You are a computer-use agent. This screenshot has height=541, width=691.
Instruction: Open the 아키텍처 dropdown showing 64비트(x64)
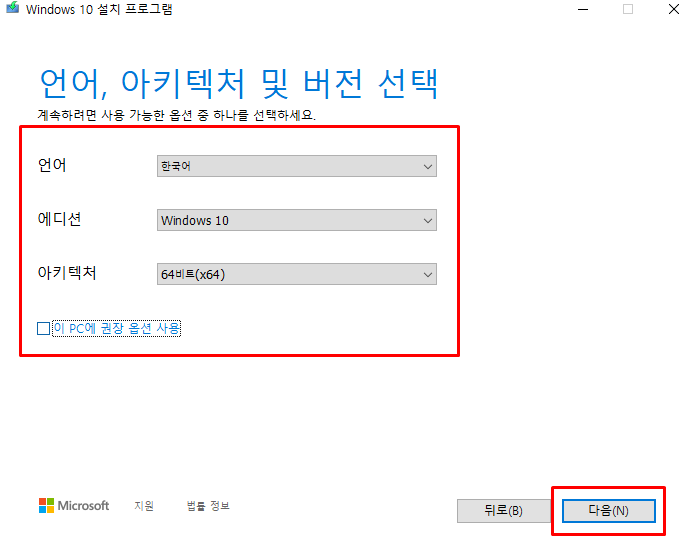click(297, 274)
